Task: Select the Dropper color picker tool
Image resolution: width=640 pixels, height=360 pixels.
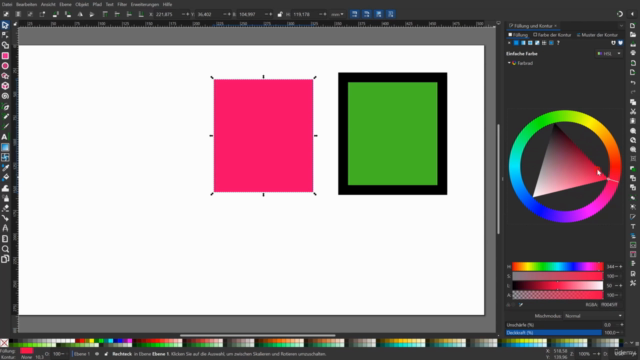Action: [5, 168]
